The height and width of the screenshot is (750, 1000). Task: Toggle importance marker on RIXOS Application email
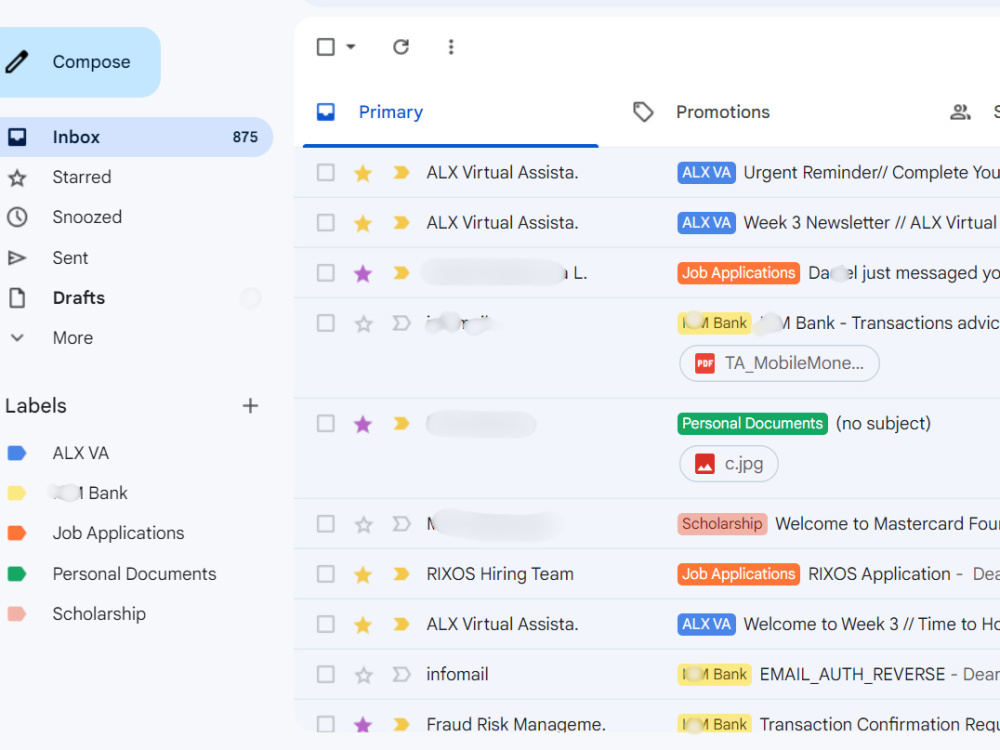[401, 574]
